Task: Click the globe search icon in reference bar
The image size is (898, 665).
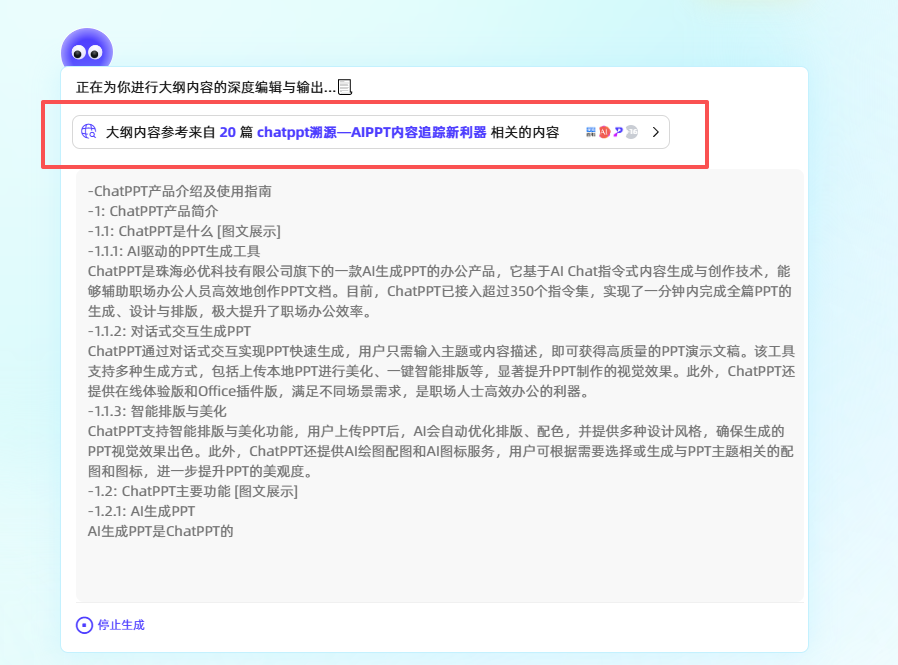Action: 89,132
